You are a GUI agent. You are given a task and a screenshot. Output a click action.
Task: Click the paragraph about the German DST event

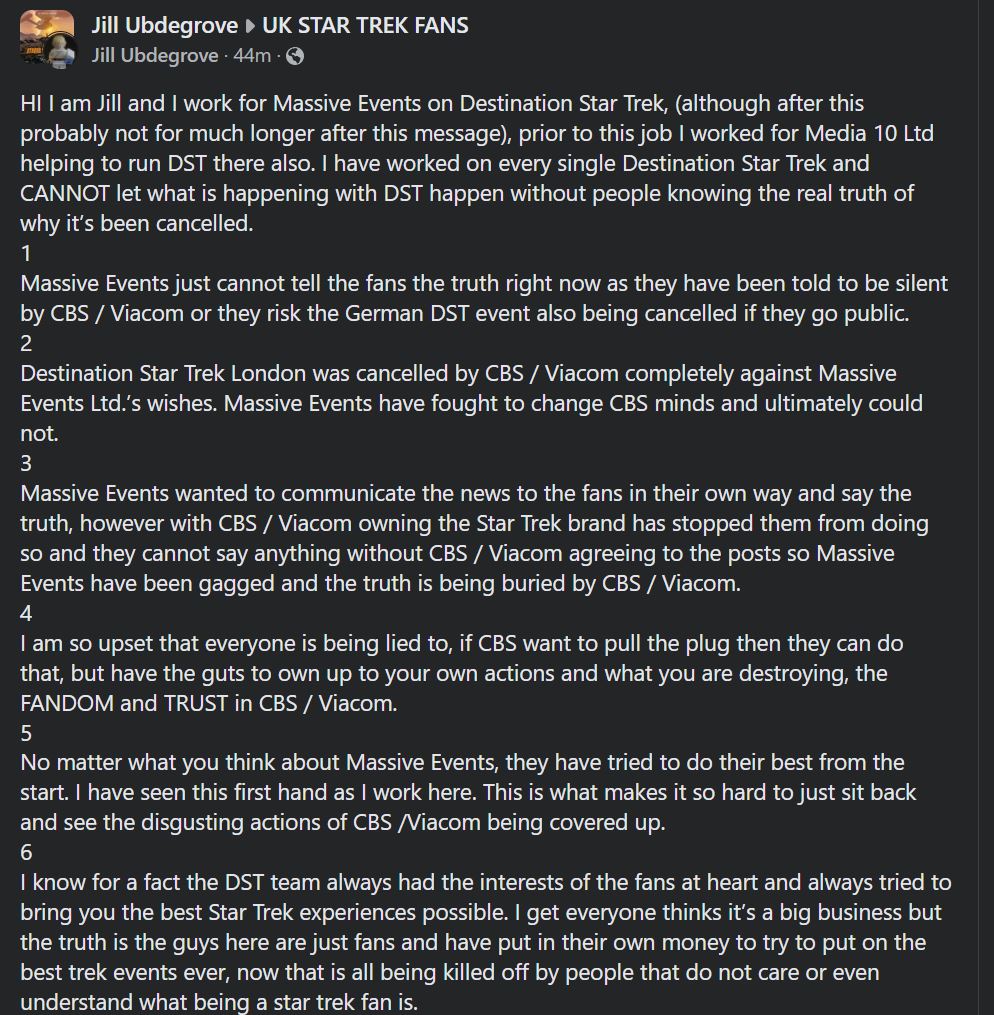[484, 298]
